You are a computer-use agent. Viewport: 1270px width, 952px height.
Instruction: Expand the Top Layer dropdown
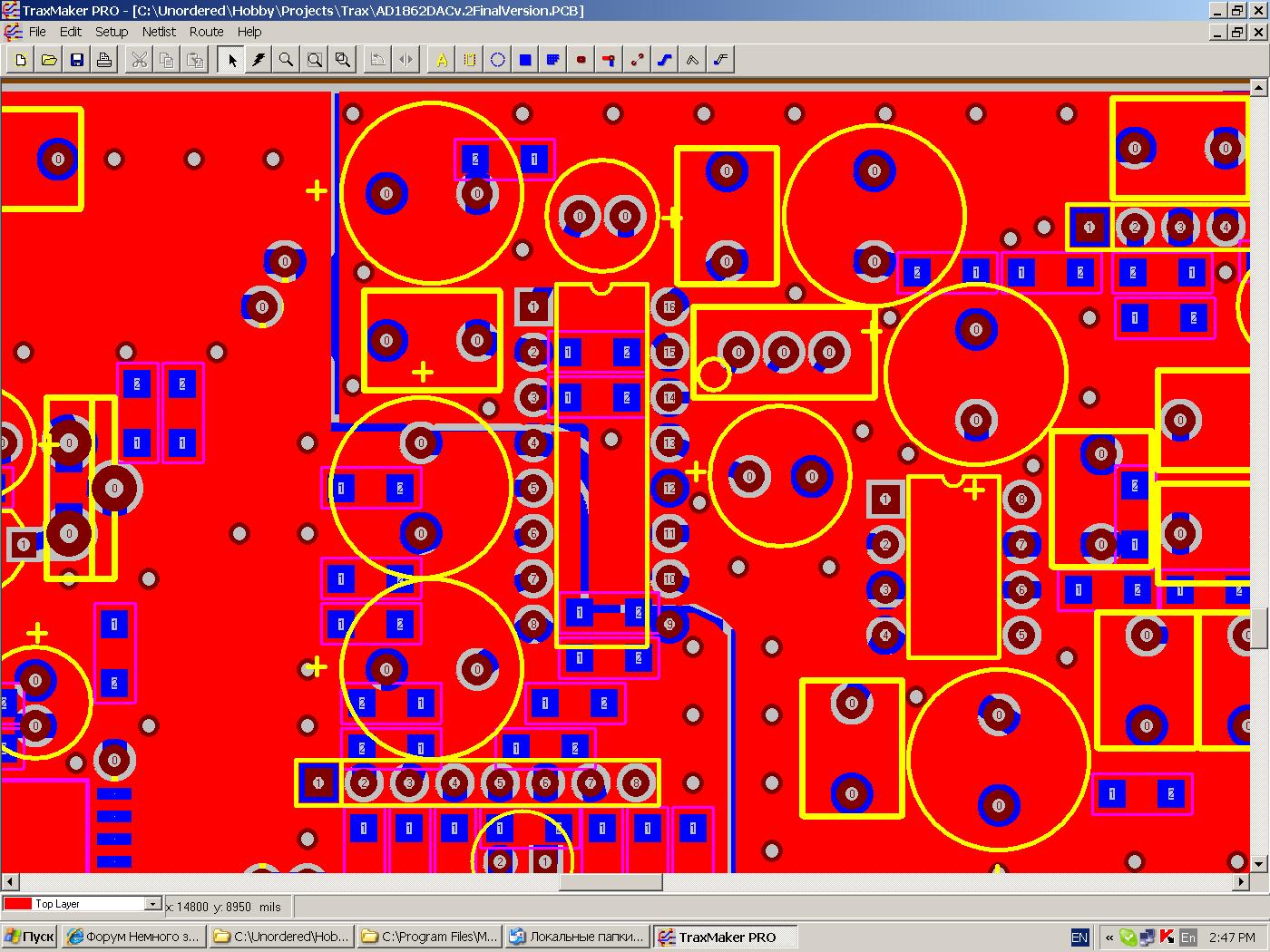pos(153,904)
